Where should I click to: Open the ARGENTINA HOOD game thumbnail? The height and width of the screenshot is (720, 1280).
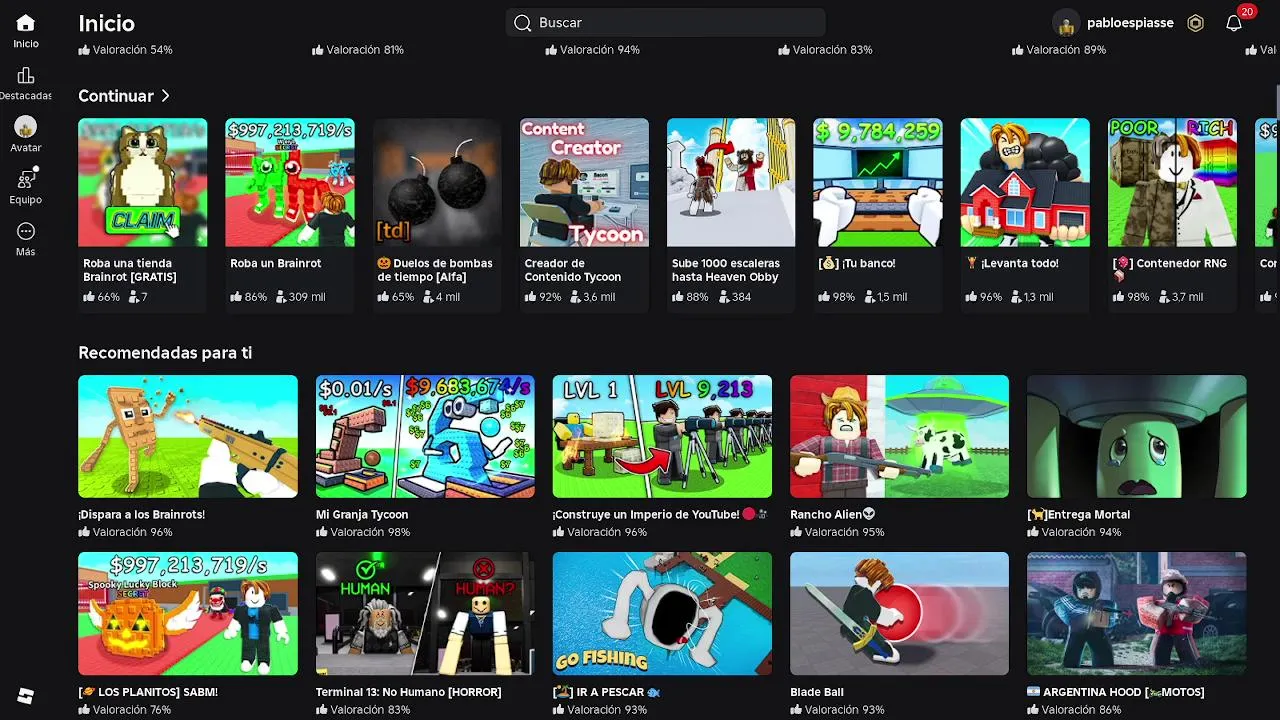tap(1137, 613)
